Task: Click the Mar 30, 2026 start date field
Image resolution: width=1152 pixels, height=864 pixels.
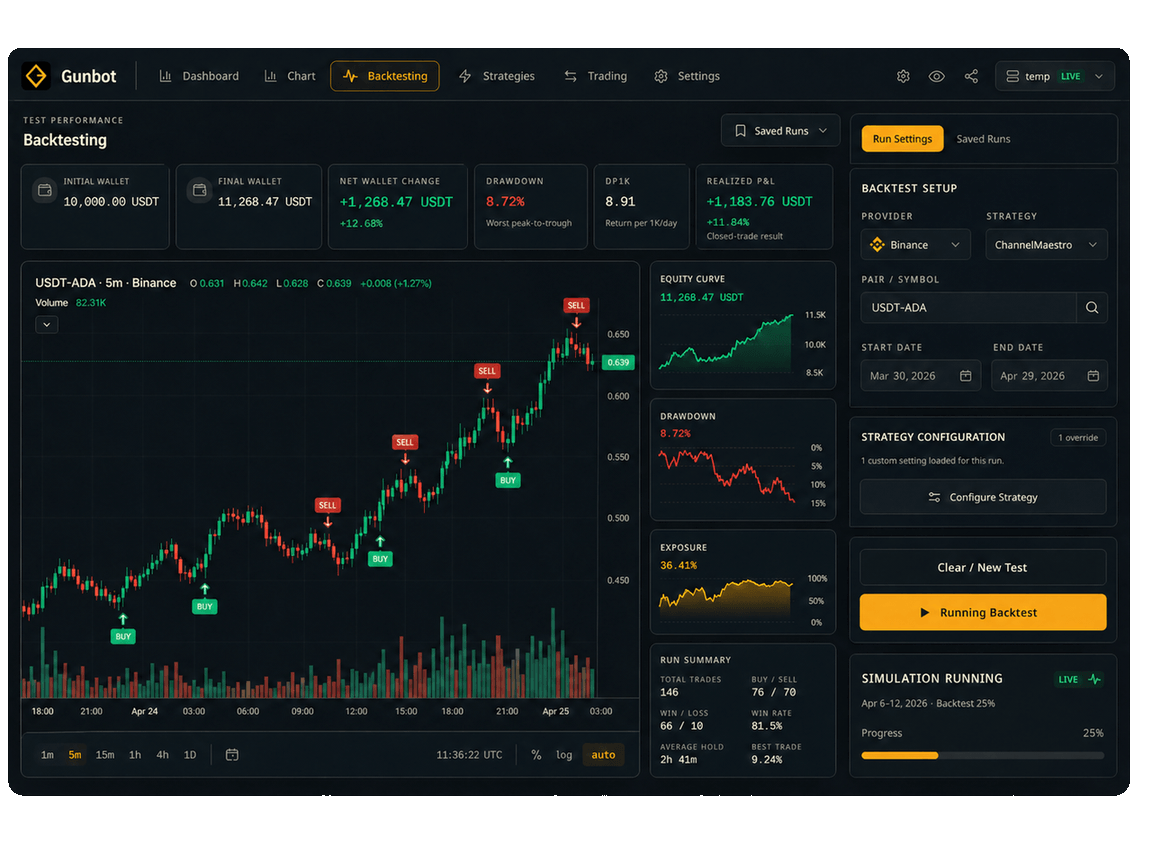Action: tap(921, 375)
